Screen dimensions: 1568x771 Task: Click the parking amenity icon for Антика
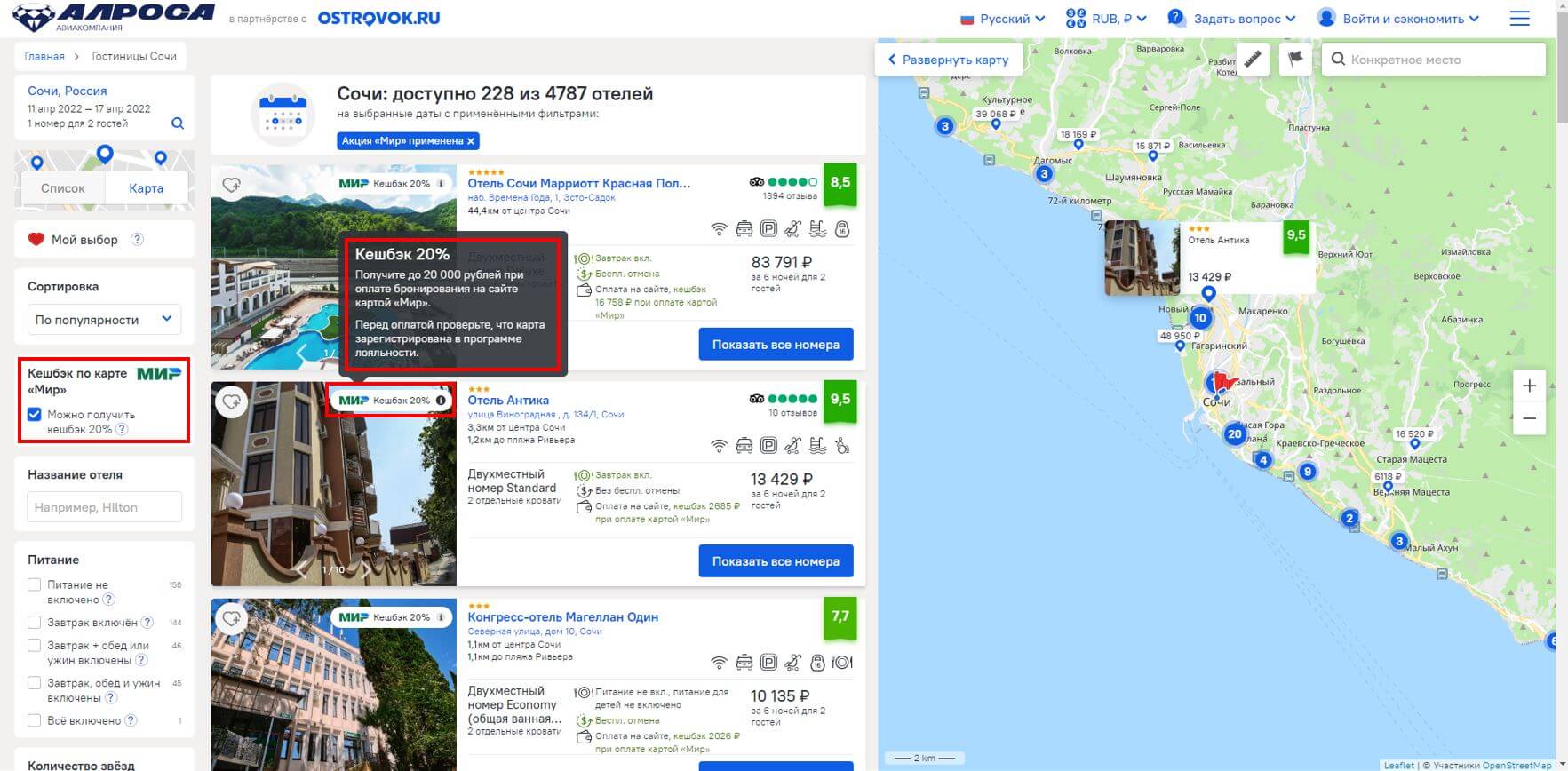768,446
